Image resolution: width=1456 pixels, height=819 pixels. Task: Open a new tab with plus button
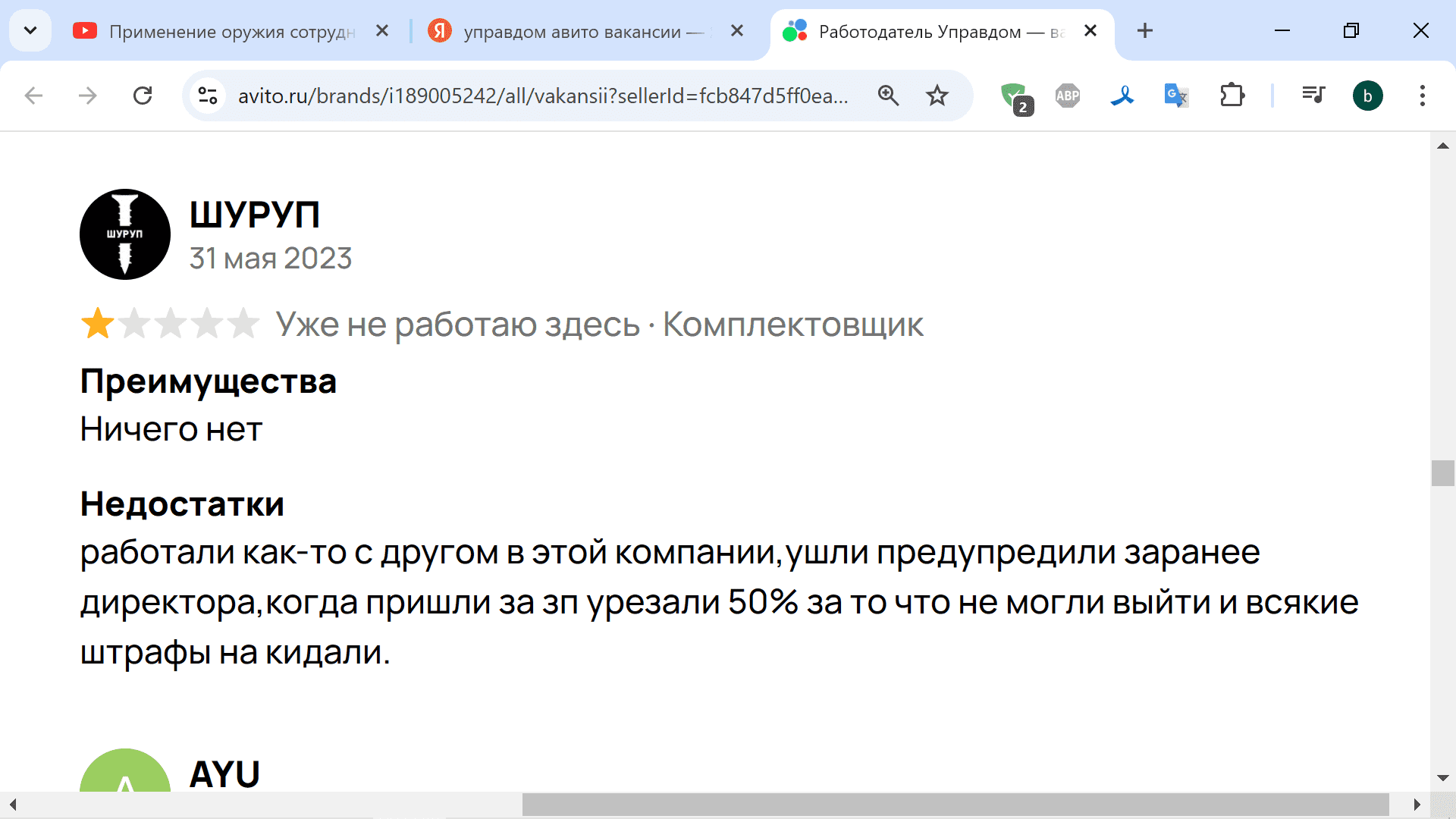pyautogui.click(x=1144, y=31)
